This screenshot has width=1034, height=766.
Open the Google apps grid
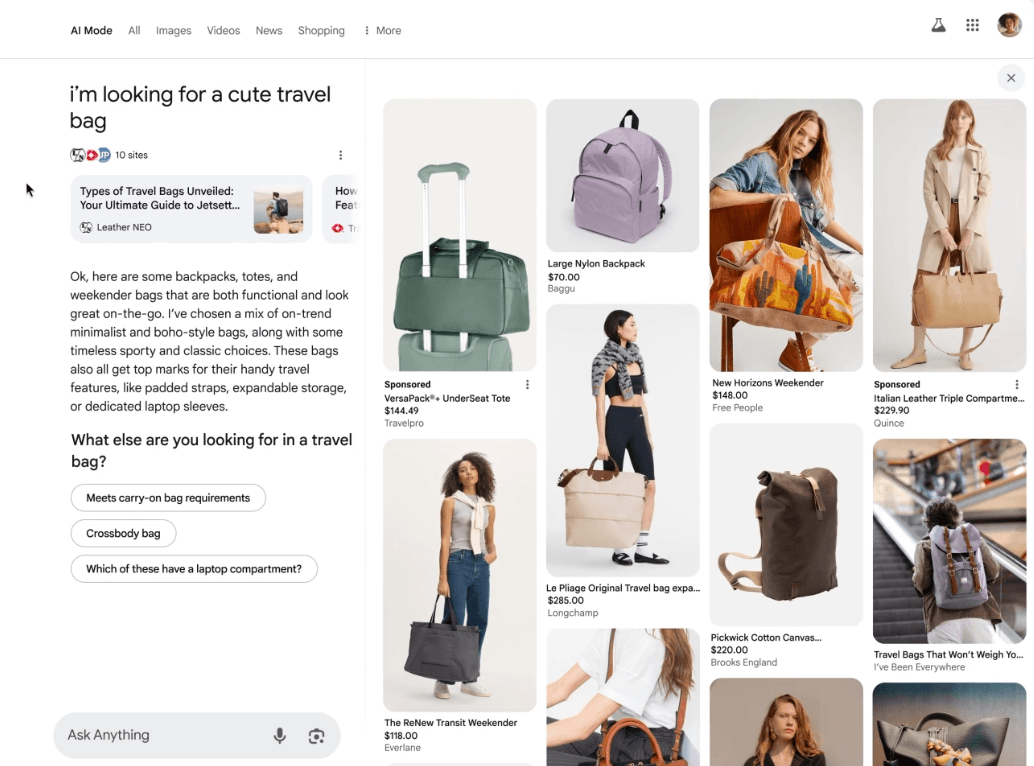click(972, 26)
